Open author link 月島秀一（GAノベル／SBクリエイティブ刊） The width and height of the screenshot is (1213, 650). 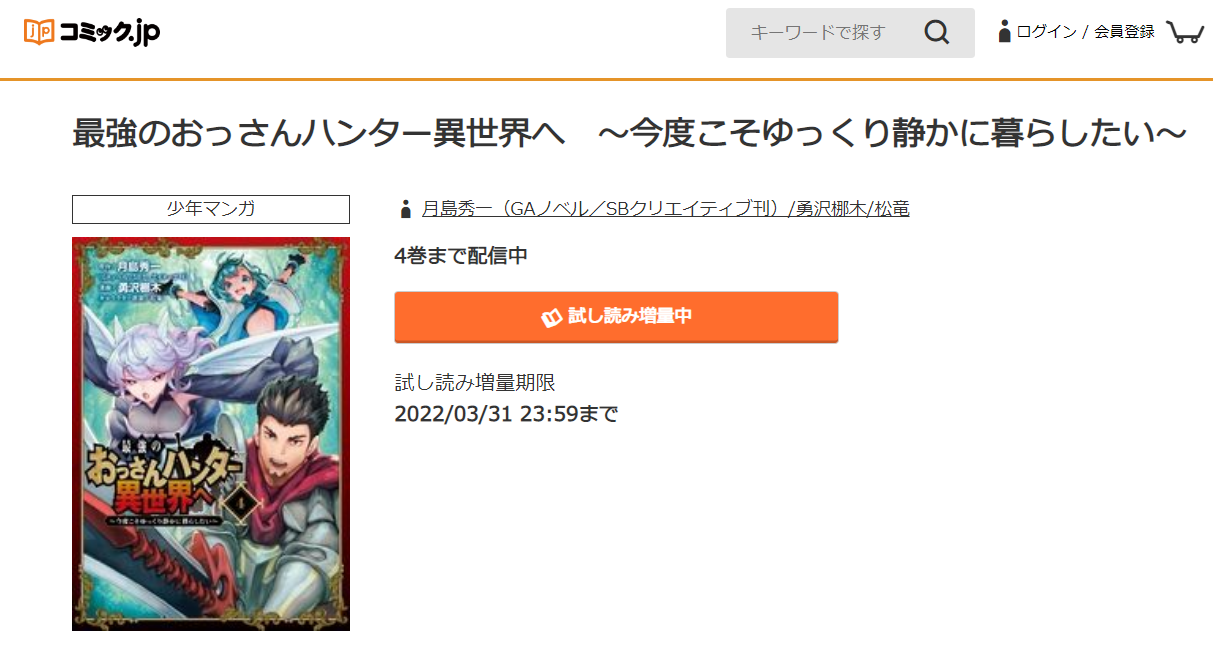coord(602,209)
